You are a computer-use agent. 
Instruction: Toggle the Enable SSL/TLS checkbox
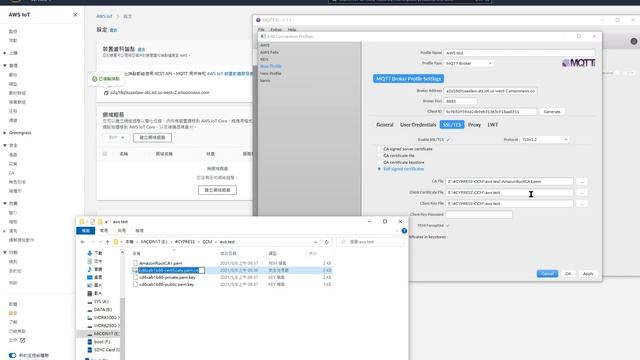(448, 140)
